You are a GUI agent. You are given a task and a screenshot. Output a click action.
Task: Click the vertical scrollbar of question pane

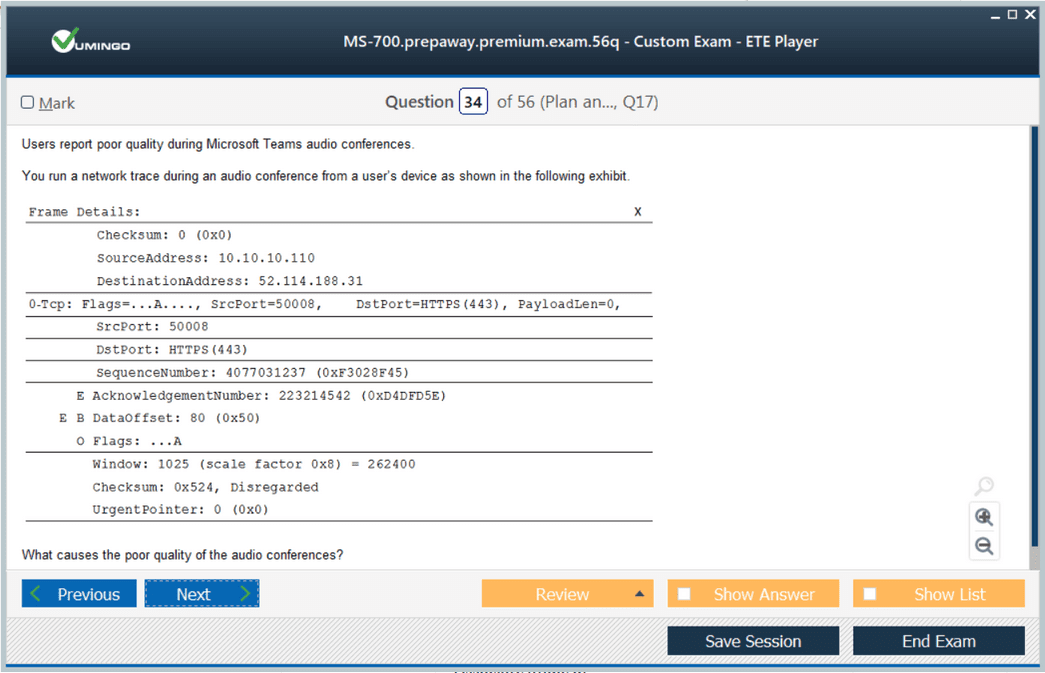pyautogui.click(x=1034, y=346)
